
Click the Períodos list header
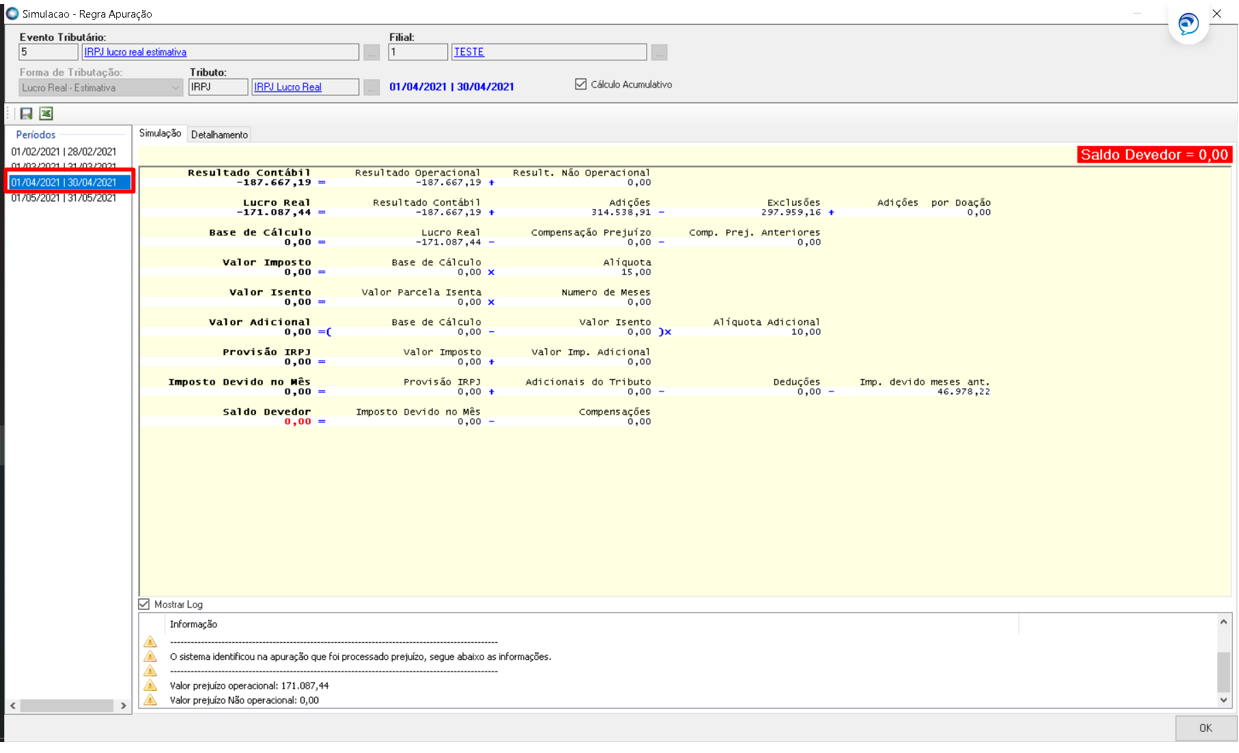point(36,134)
